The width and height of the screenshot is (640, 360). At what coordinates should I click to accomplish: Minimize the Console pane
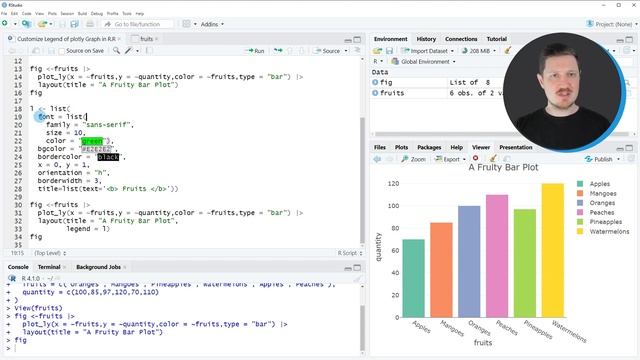(x=348, y=268)
